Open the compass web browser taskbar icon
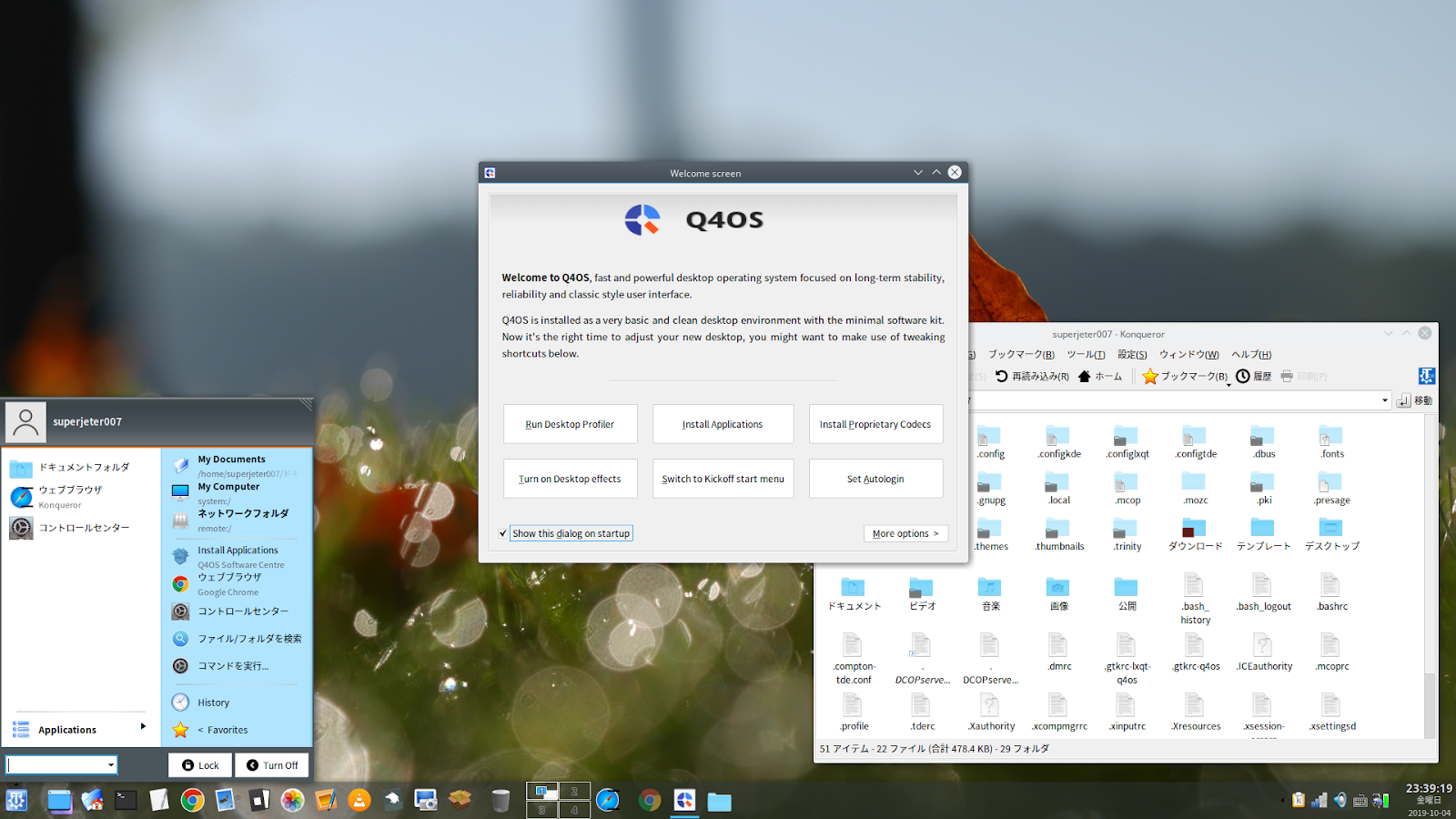 pos(608,800)
